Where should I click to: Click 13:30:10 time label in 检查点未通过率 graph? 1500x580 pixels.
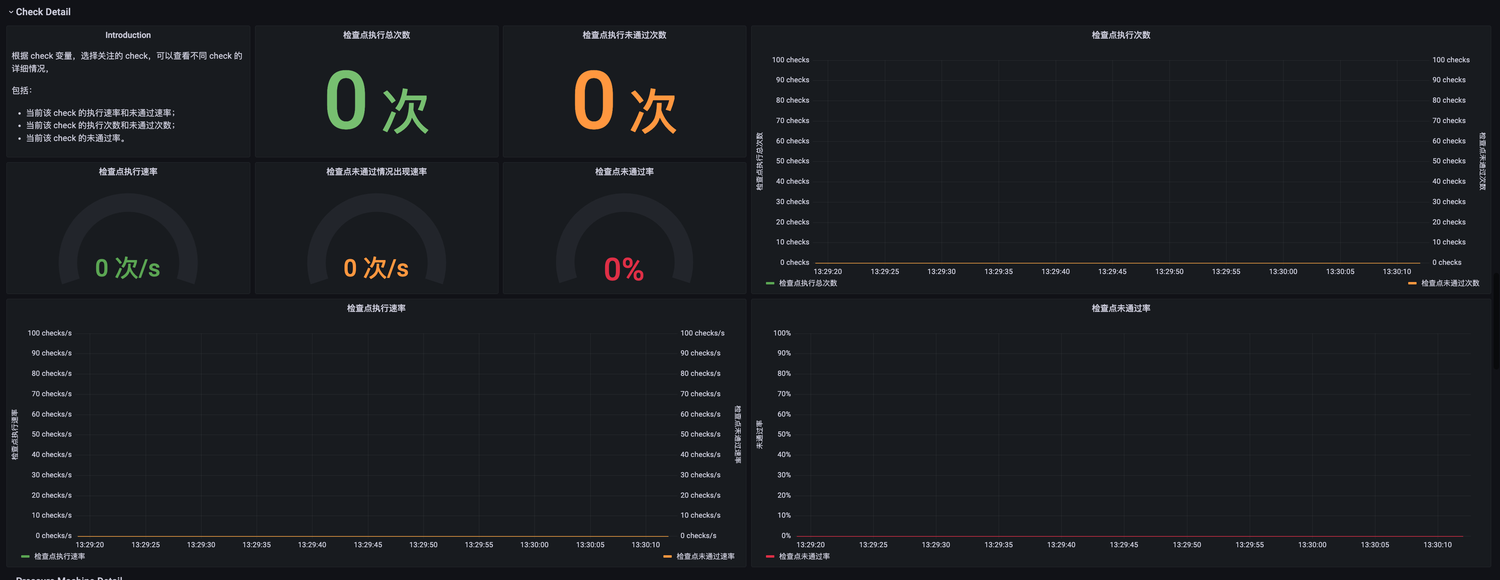coord(1438,545)
